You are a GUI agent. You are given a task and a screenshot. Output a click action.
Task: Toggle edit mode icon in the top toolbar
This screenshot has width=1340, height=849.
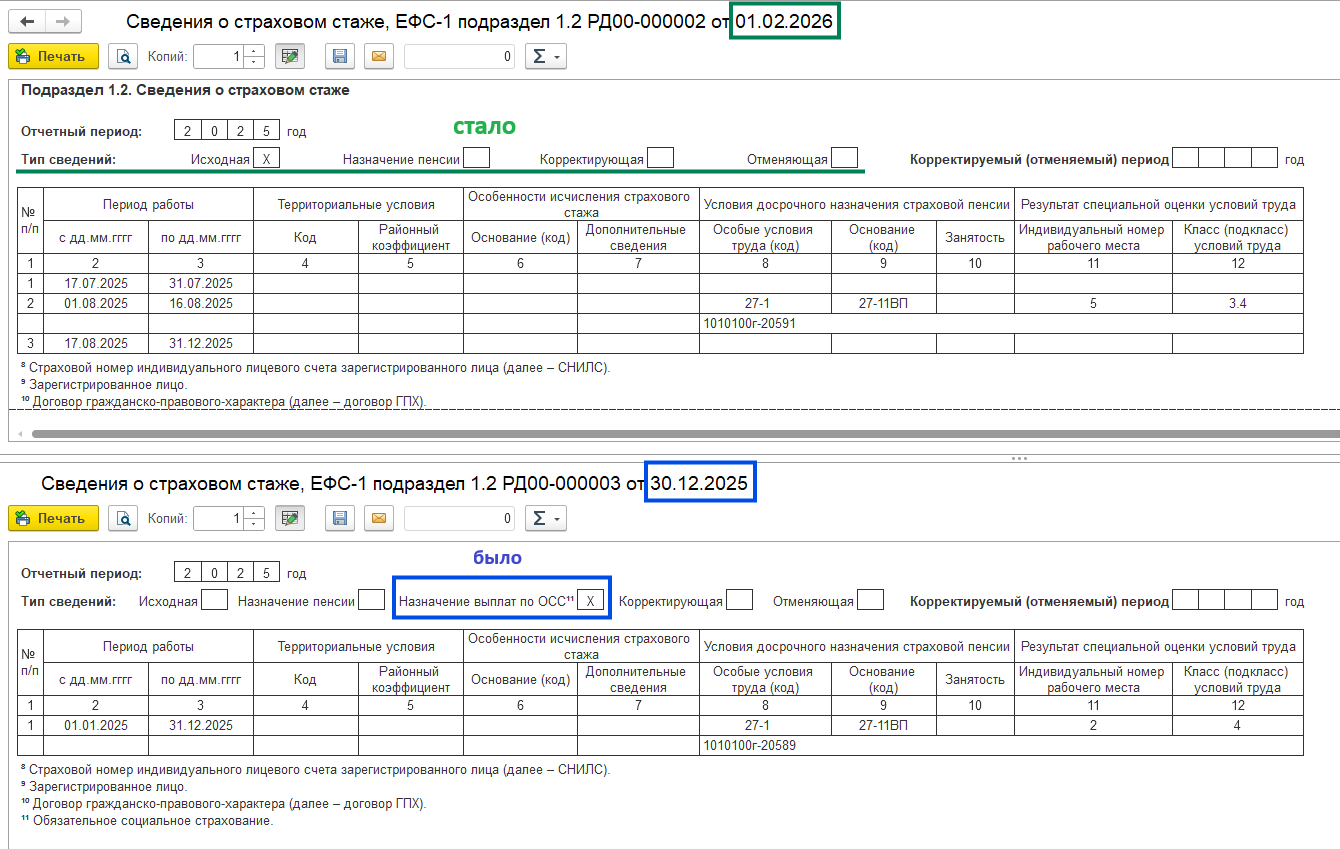pyautogui.click(x=290, y=57)
